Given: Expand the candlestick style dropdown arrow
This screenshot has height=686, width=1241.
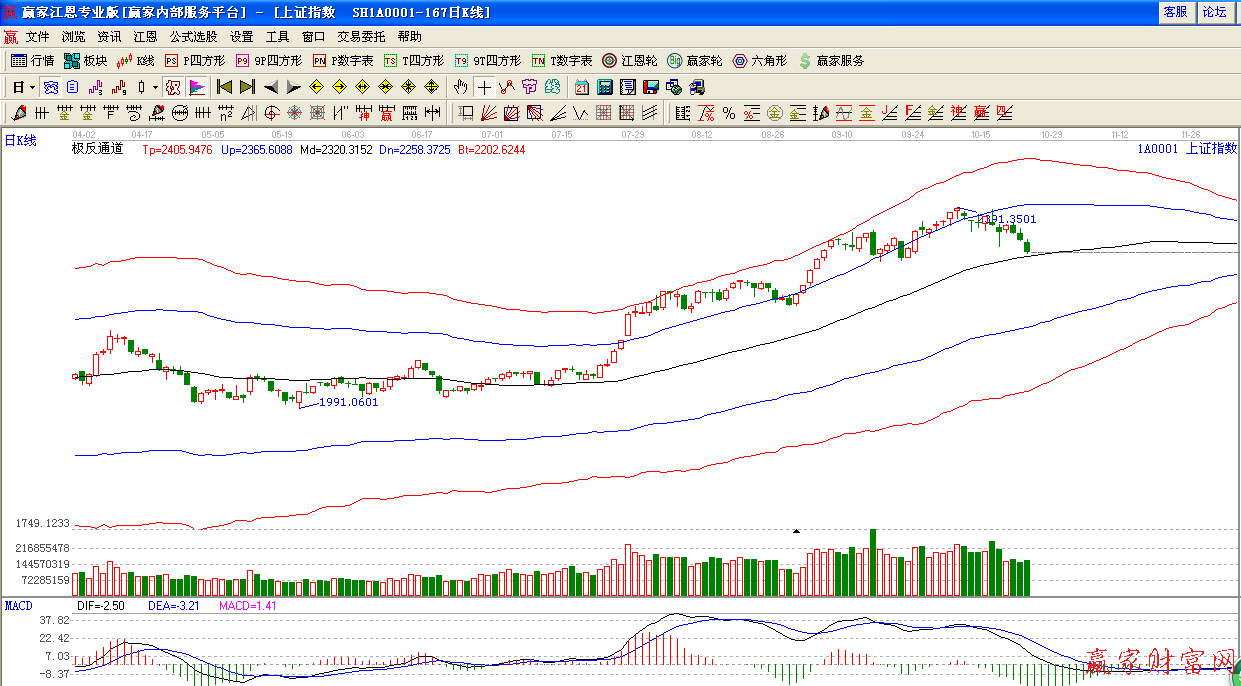Looking at the screenshot, I should [x=155, y=87].
